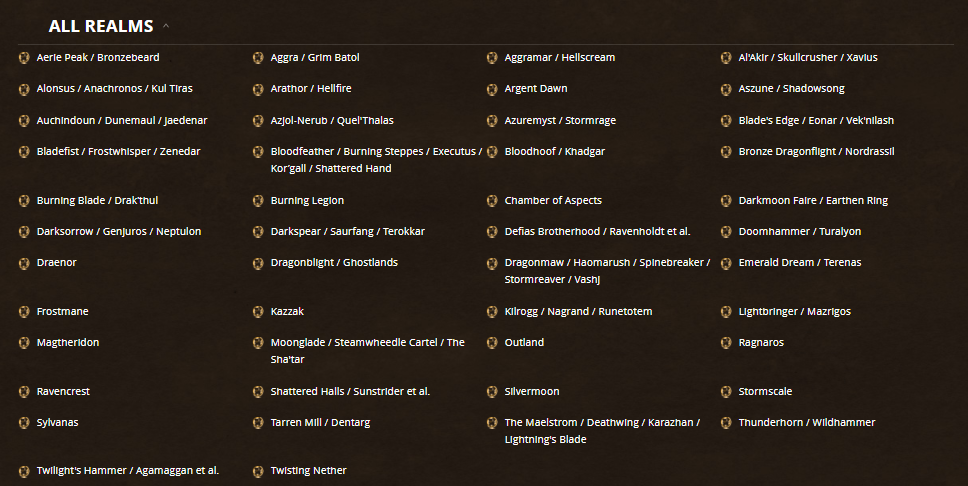
Task: Click the icon next to Twisting Nether
Action: click(258, 472)
